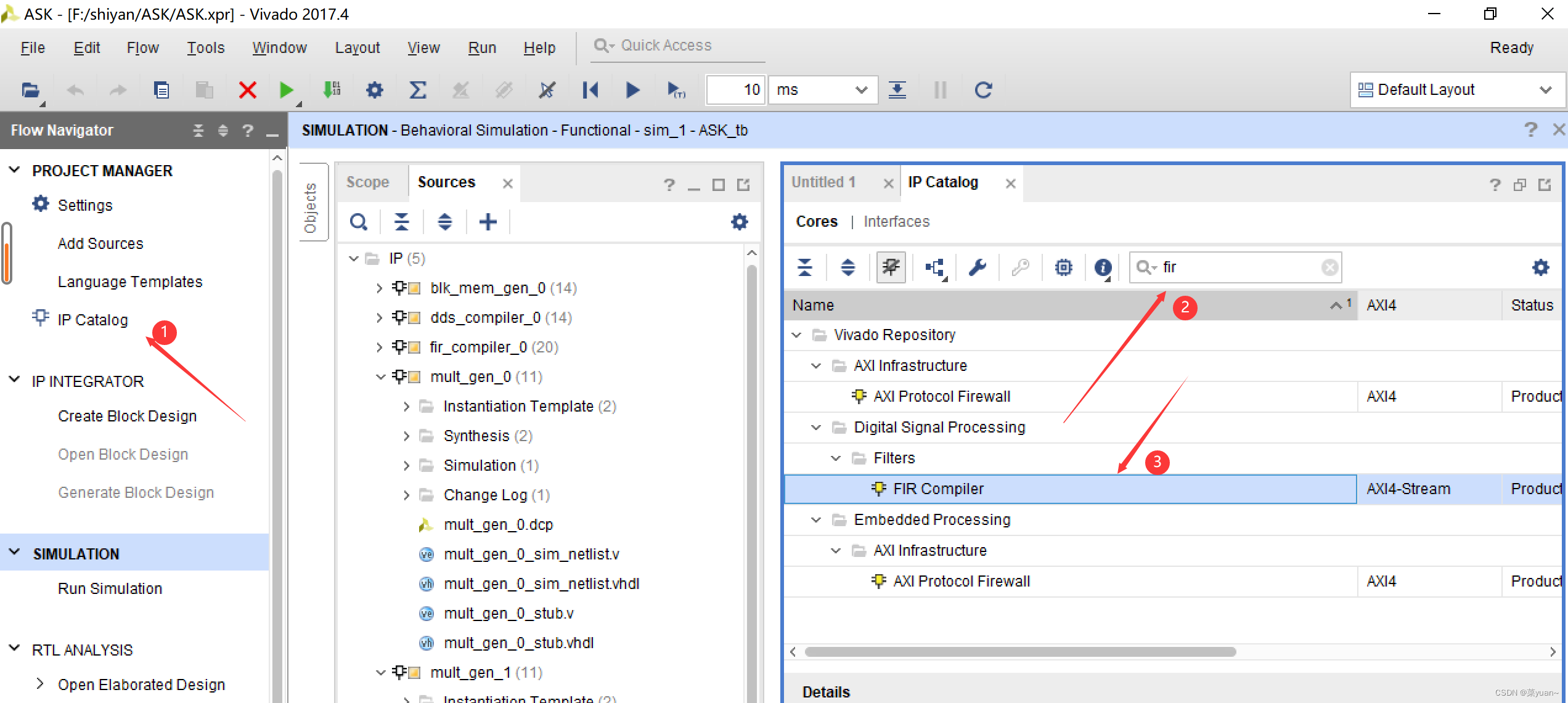1568x703 pixels.
Task: Toggle hide incompatible IP filter button
Action: coord(891,267)
